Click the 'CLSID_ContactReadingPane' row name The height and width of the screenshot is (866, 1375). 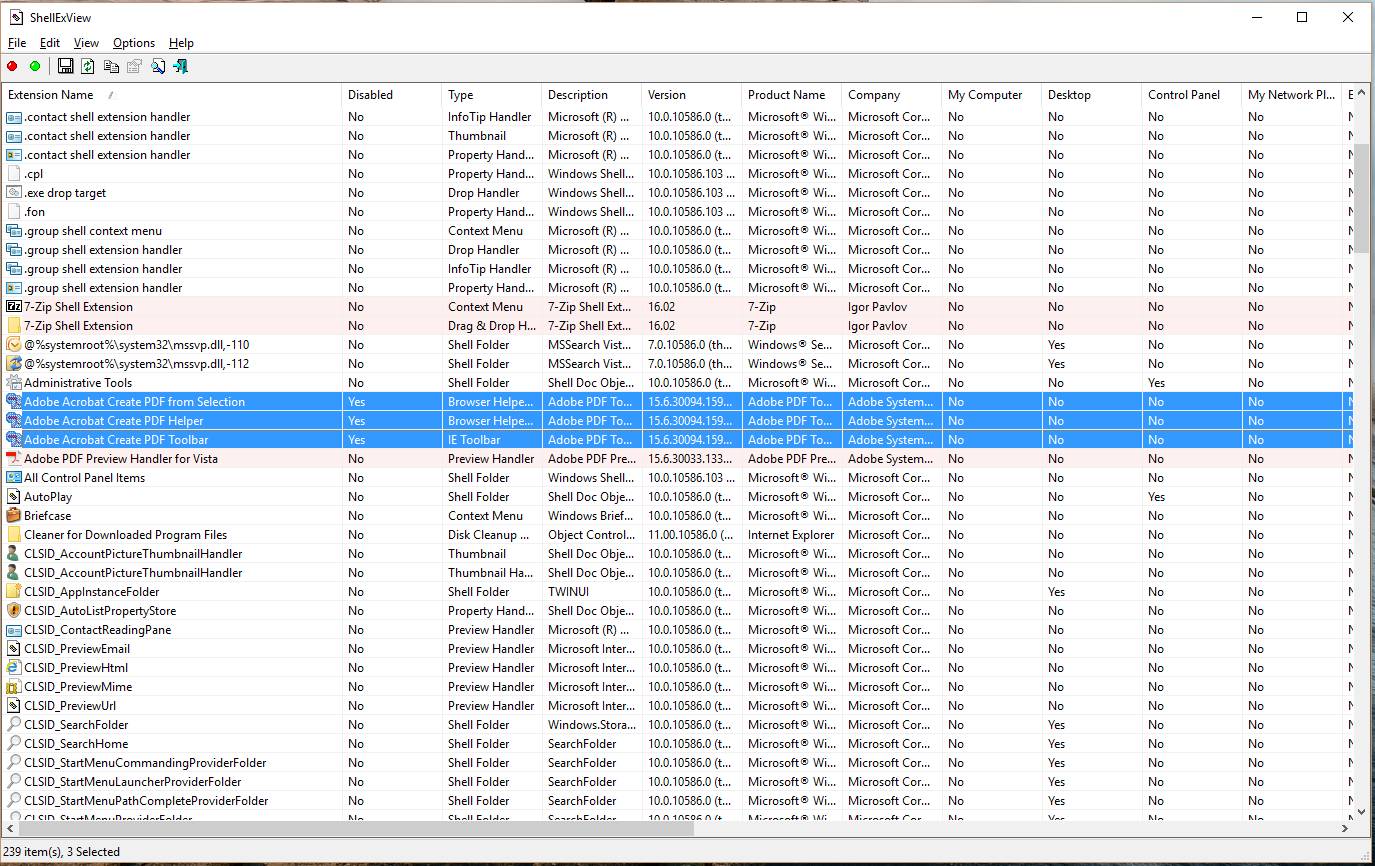coord(98,630)
